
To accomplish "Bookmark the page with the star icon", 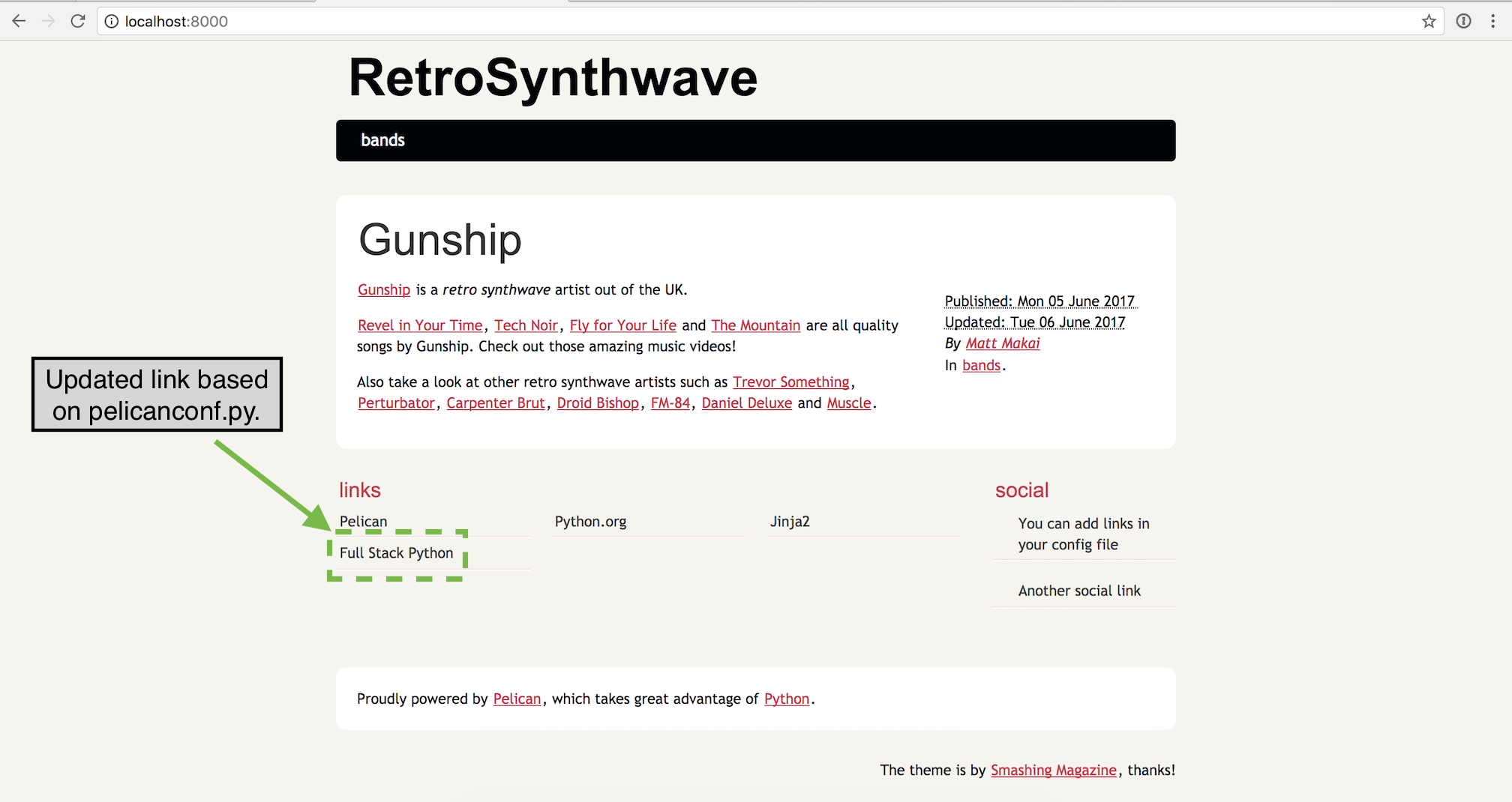I will click(x=1429, y=22).
